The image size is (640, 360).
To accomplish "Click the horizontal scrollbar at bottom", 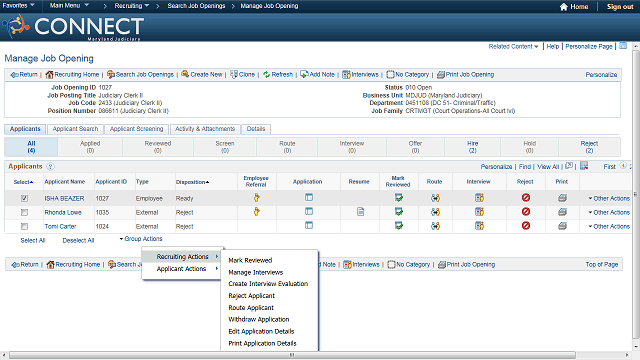I will click(292, 355).
